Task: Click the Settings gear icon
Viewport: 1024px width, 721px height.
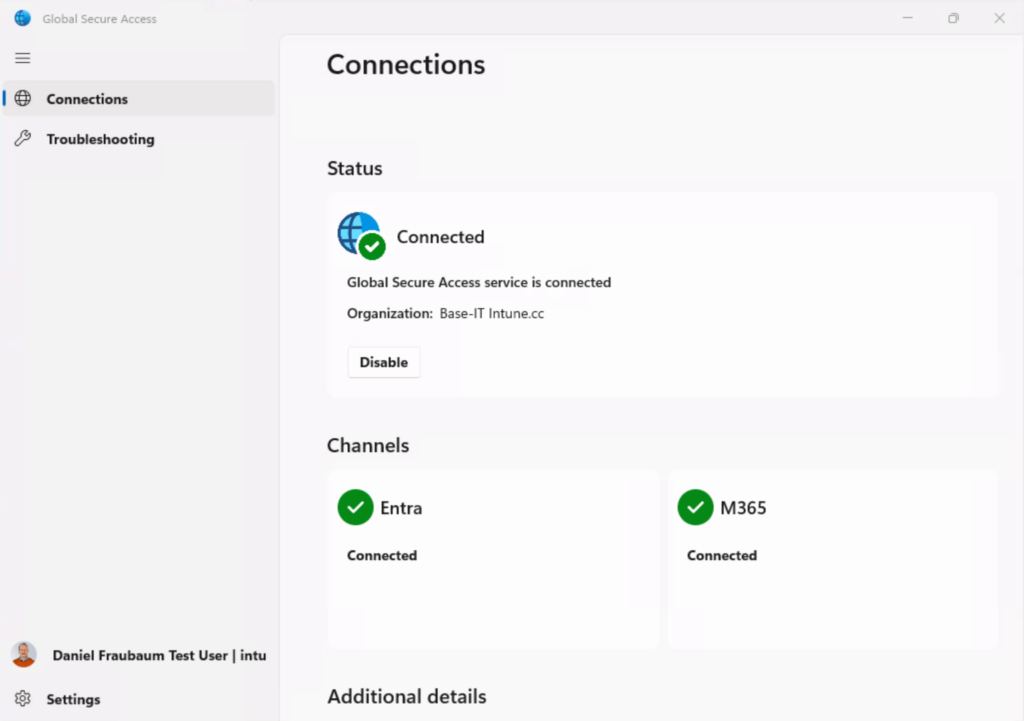Action: click(x=23, y=699)
